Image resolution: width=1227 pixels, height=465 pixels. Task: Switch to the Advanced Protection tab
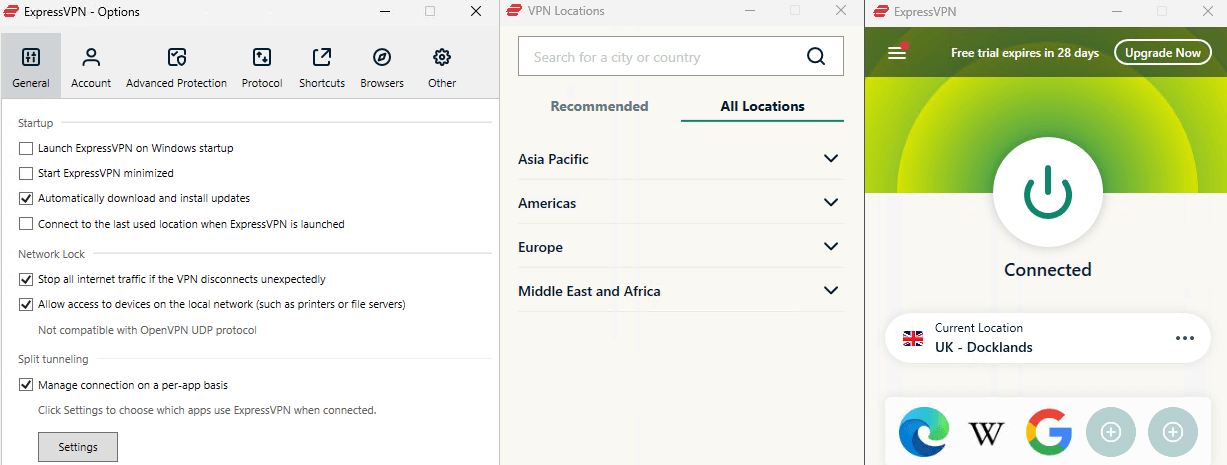pyautogui.click(x=177, y=66)
